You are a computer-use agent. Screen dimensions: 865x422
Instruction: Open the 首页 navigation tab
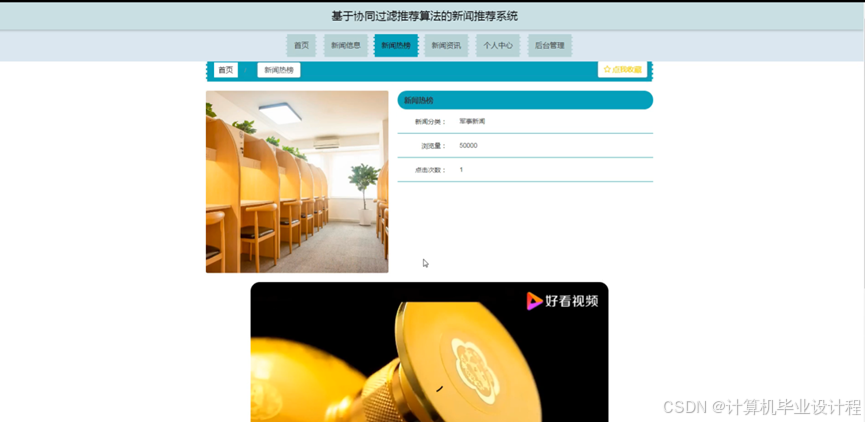(x=301, y=46)
